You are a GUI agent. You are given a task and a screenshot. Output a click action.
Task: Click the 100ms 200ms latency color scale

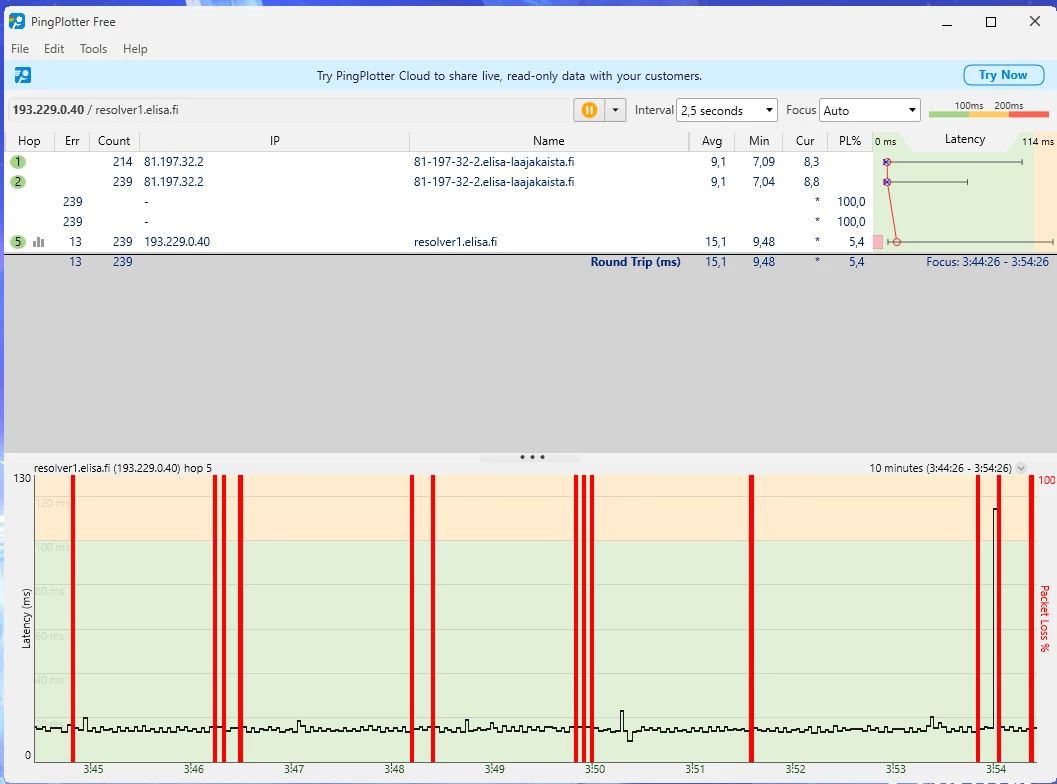(x=988, y=110)
